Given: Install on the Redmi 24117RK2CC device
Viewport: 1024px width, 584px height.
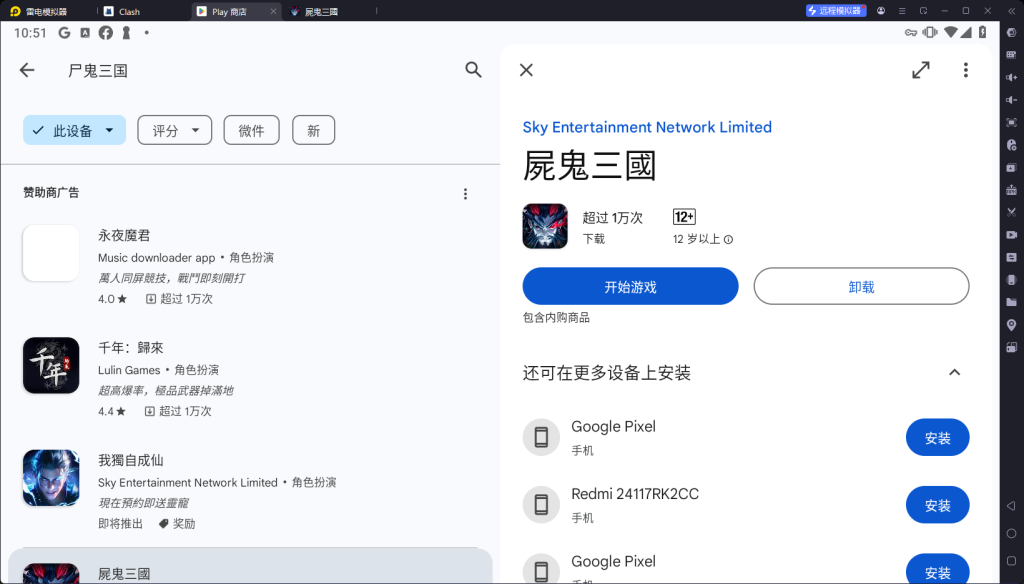Looking at the screenshot, I should (x=937, y=505).
